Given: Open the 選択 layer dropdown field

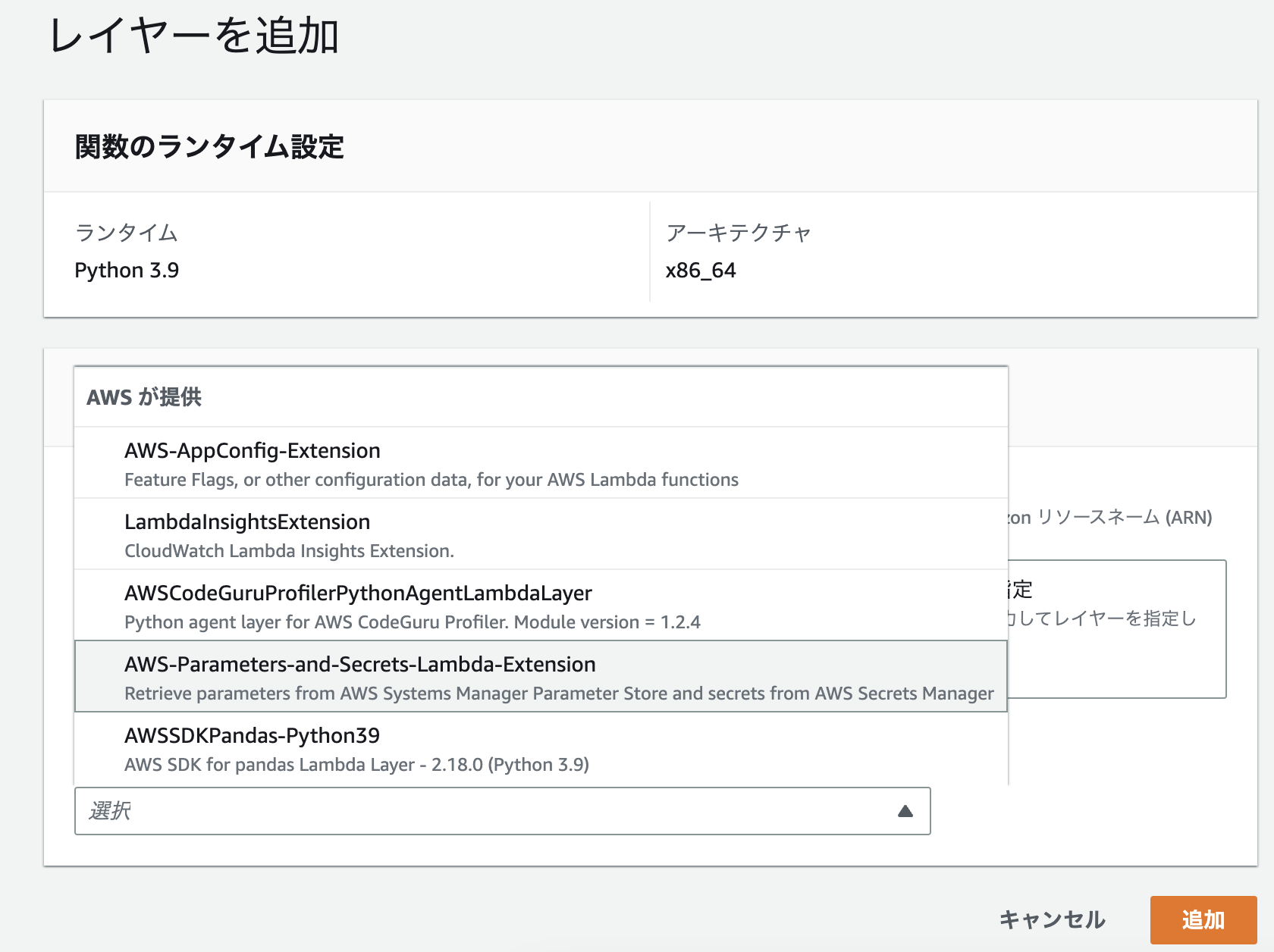Looking at the screenshot, I should [455, 812].
